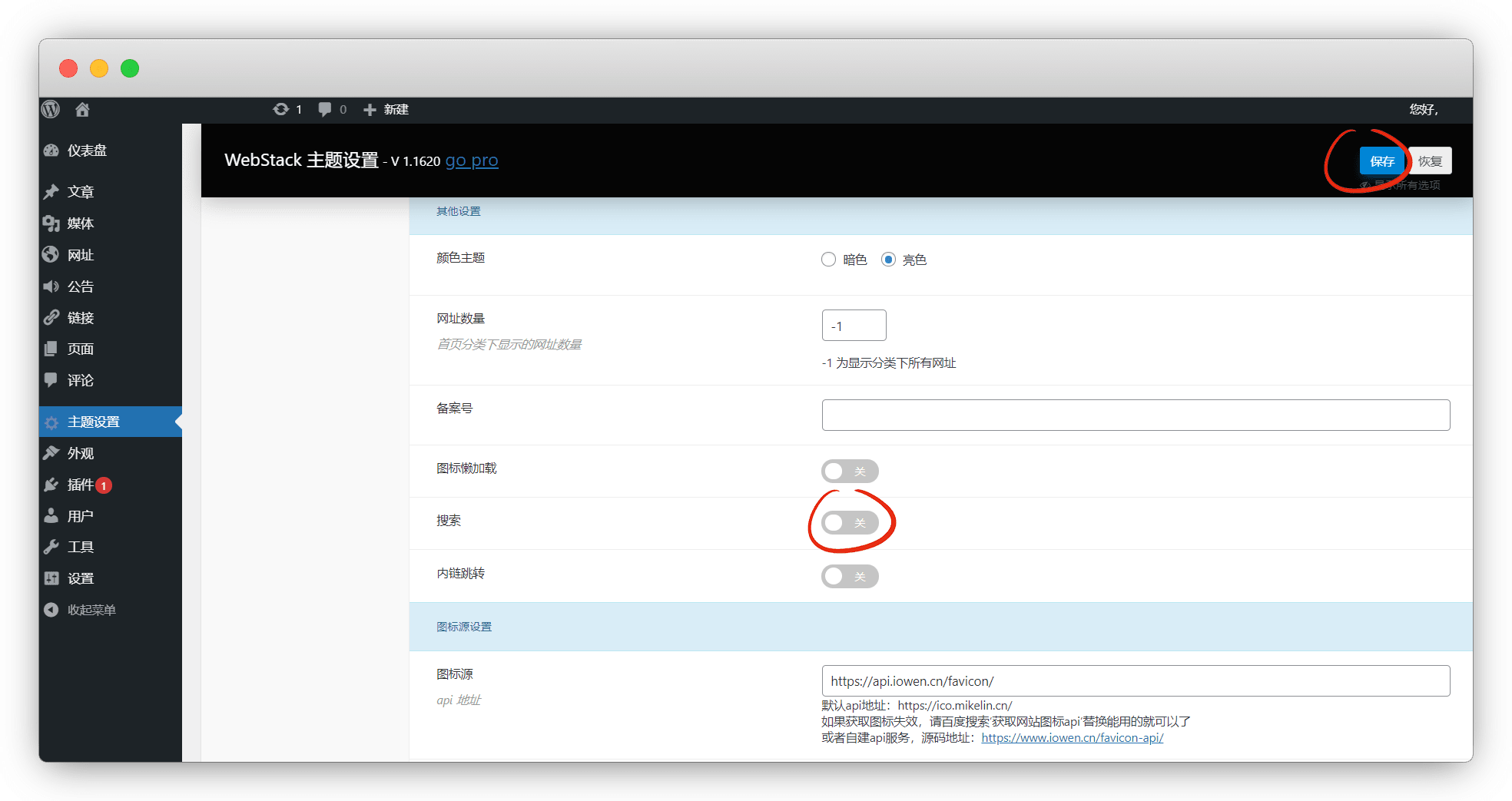1512x801 pixels.
Task: Select the 暗色 dark theme radio
Action: click(828, 260)
